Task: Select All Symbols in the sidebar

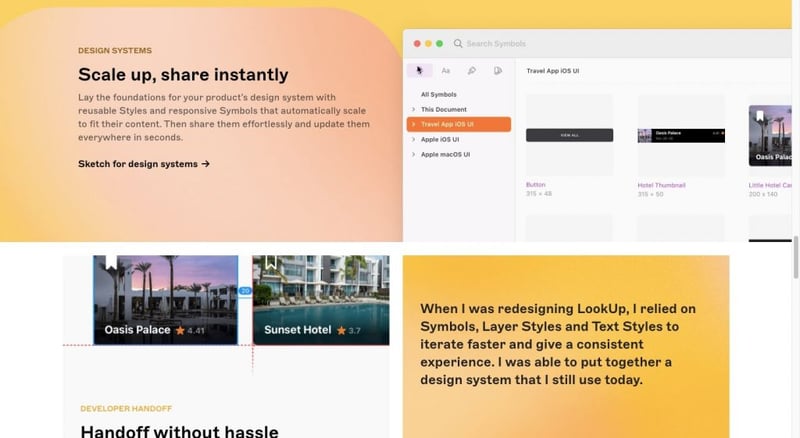Action: [438, 94]
